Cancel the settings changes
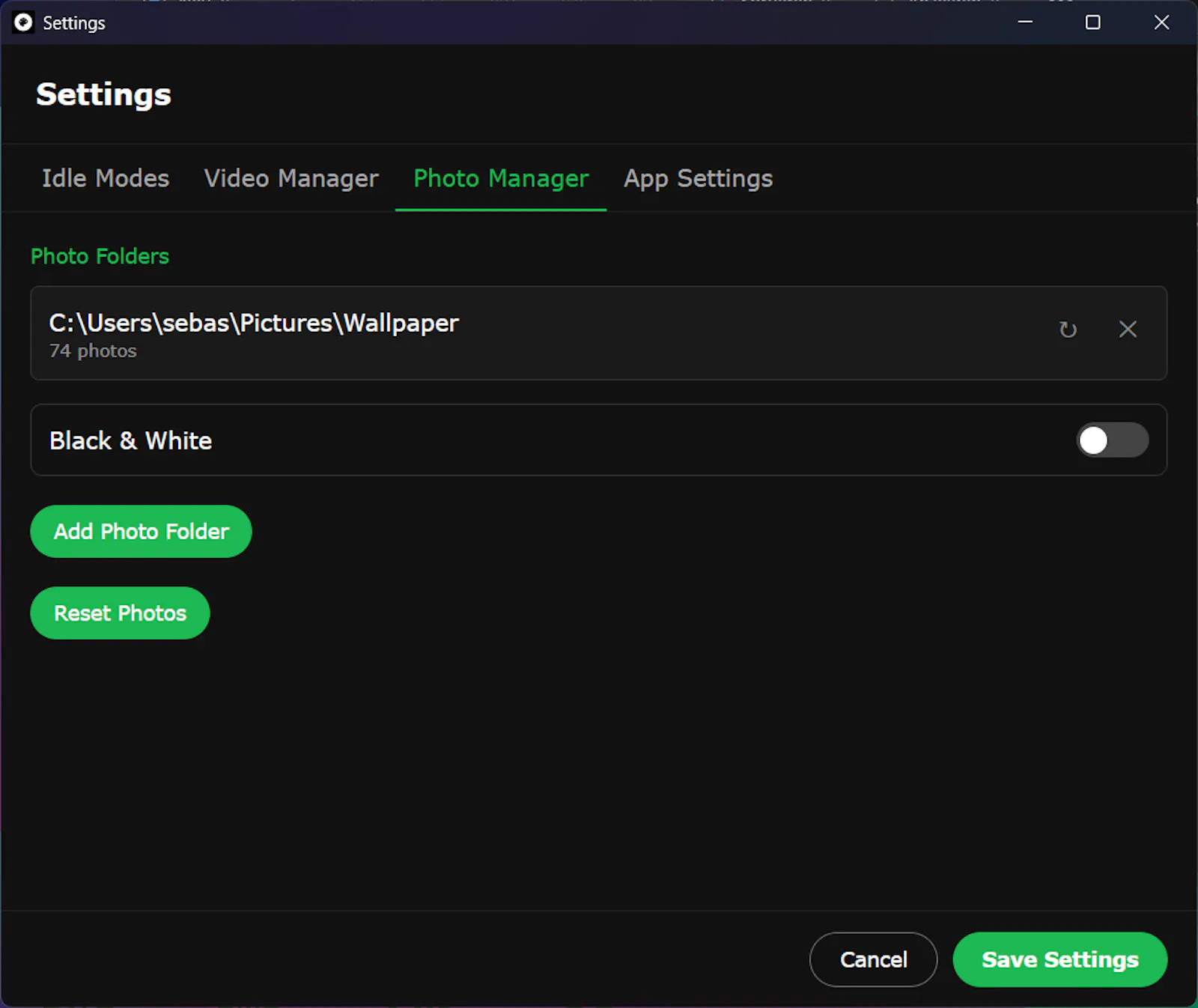Image resolution: width=1198 pixels, height=1008 pixels. point(873,959)
